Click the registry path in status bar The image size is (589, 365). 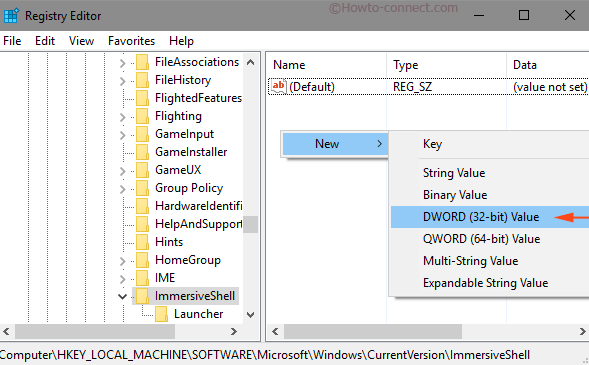[x=265, y=355]
